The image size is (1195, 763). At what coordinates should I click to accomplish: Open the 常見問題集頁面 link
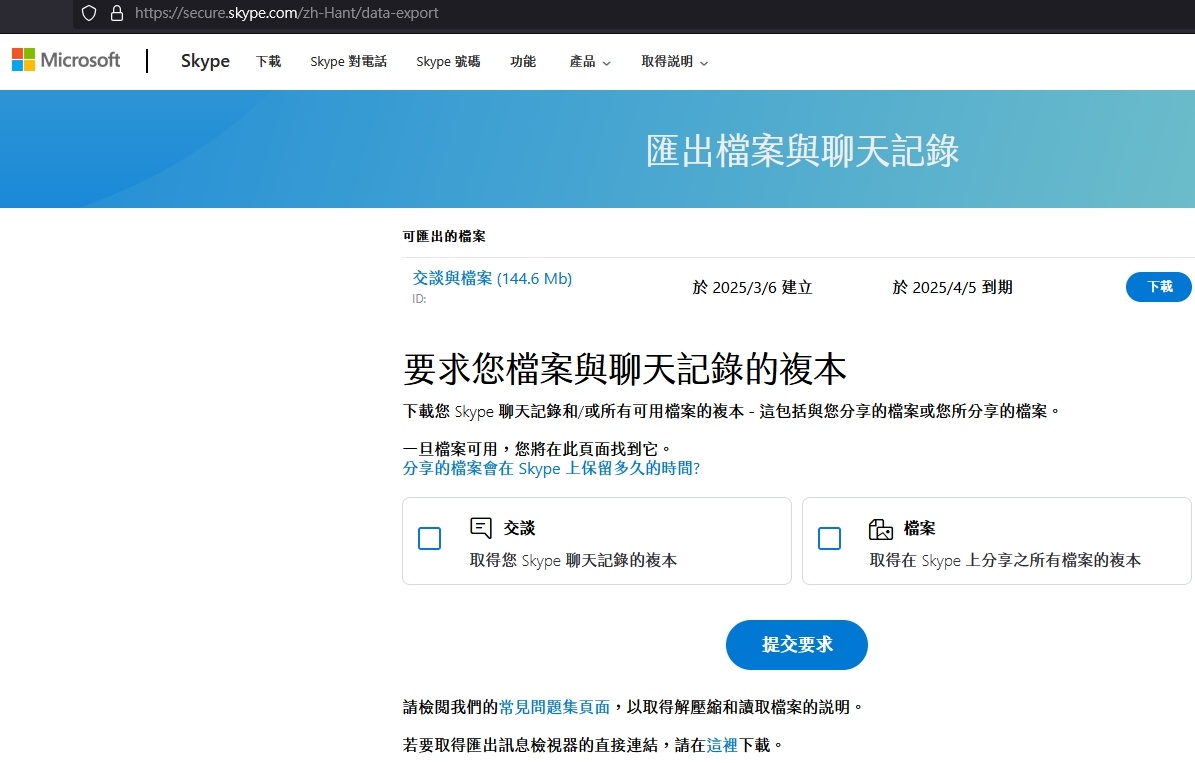click(x=554, y=707)
